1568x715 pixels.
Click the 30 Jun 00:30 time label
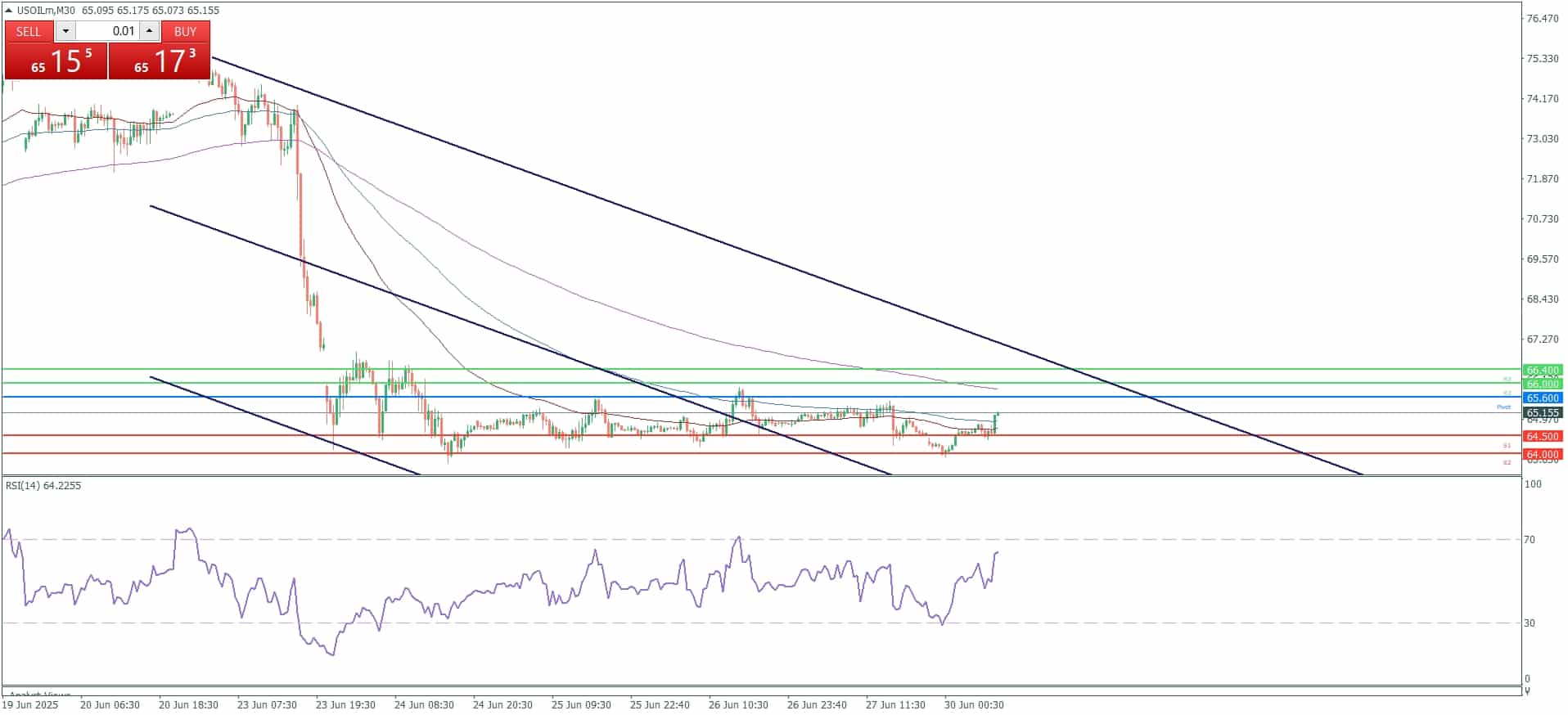974,704
